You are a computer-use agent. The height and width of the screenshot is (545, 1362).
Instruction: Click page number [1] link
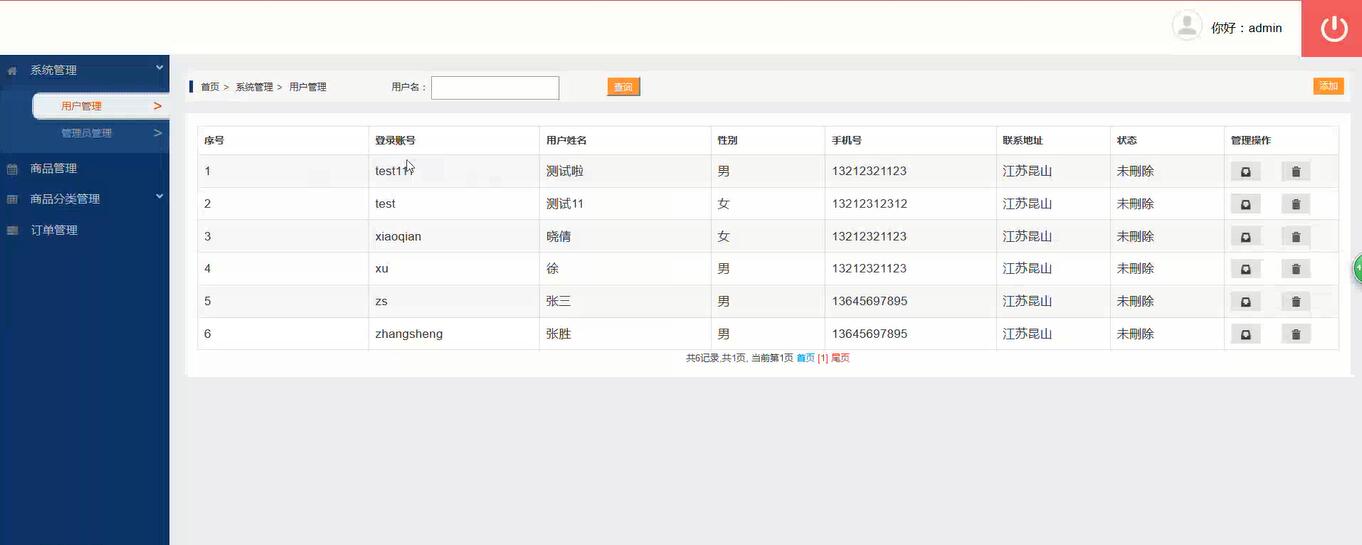pos(823,358)
